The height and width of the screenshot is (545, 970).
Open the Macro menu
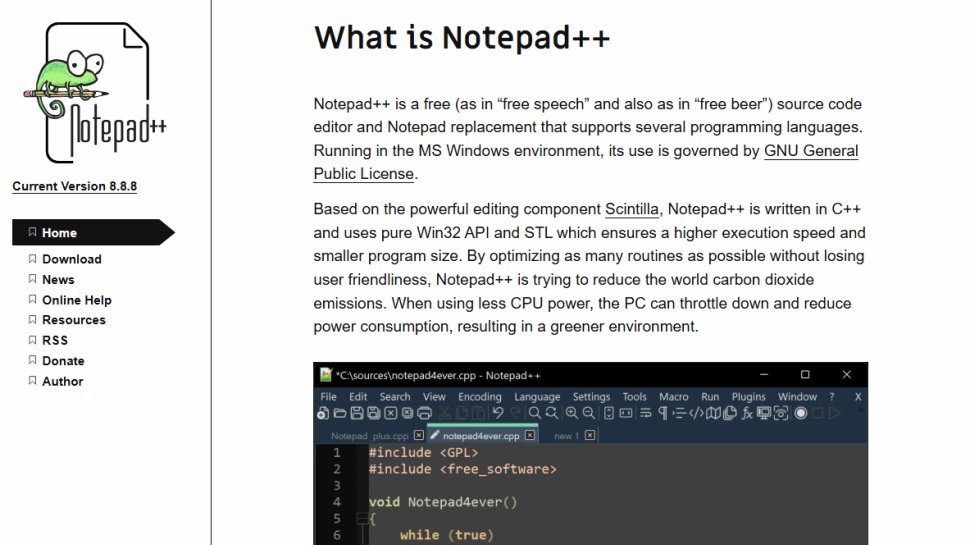click(x=674, y=397)
